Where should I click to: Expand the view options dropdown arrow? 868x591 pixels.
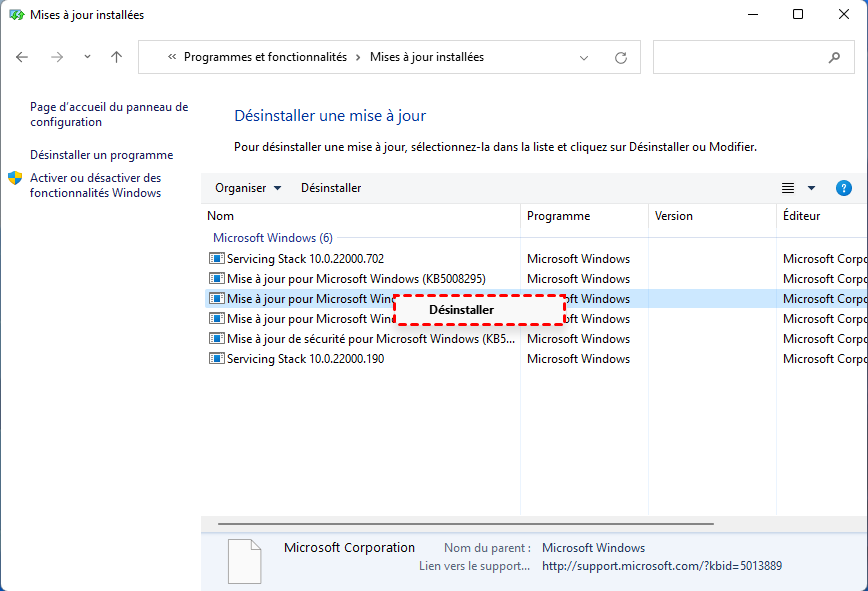pyautogui.click(x=811, y=188)
